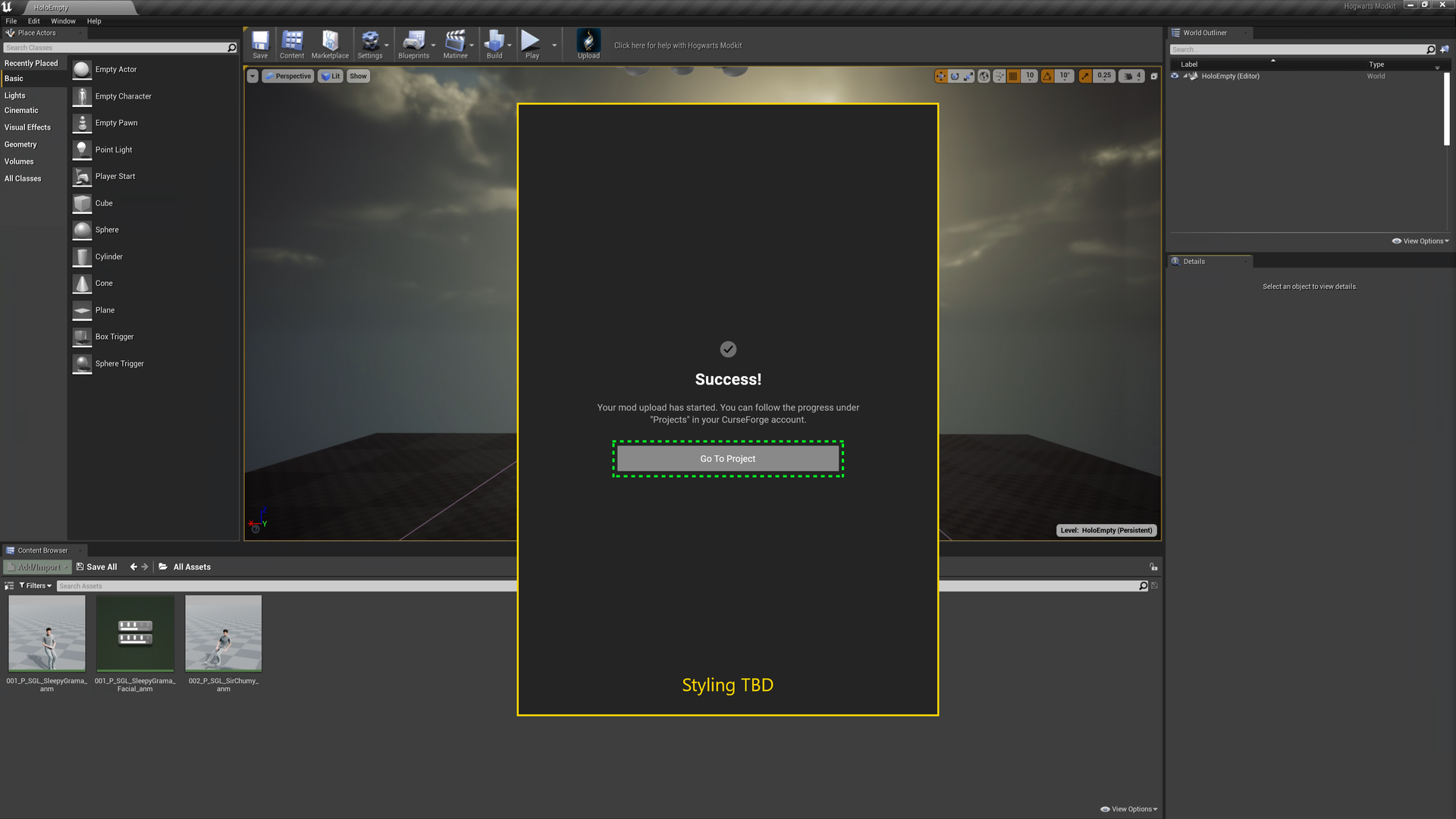Image resolution: width=1456 pixels, height=819 pixels.
Task: Select the rotate transform gizmo icon
Action: [955, 76]
